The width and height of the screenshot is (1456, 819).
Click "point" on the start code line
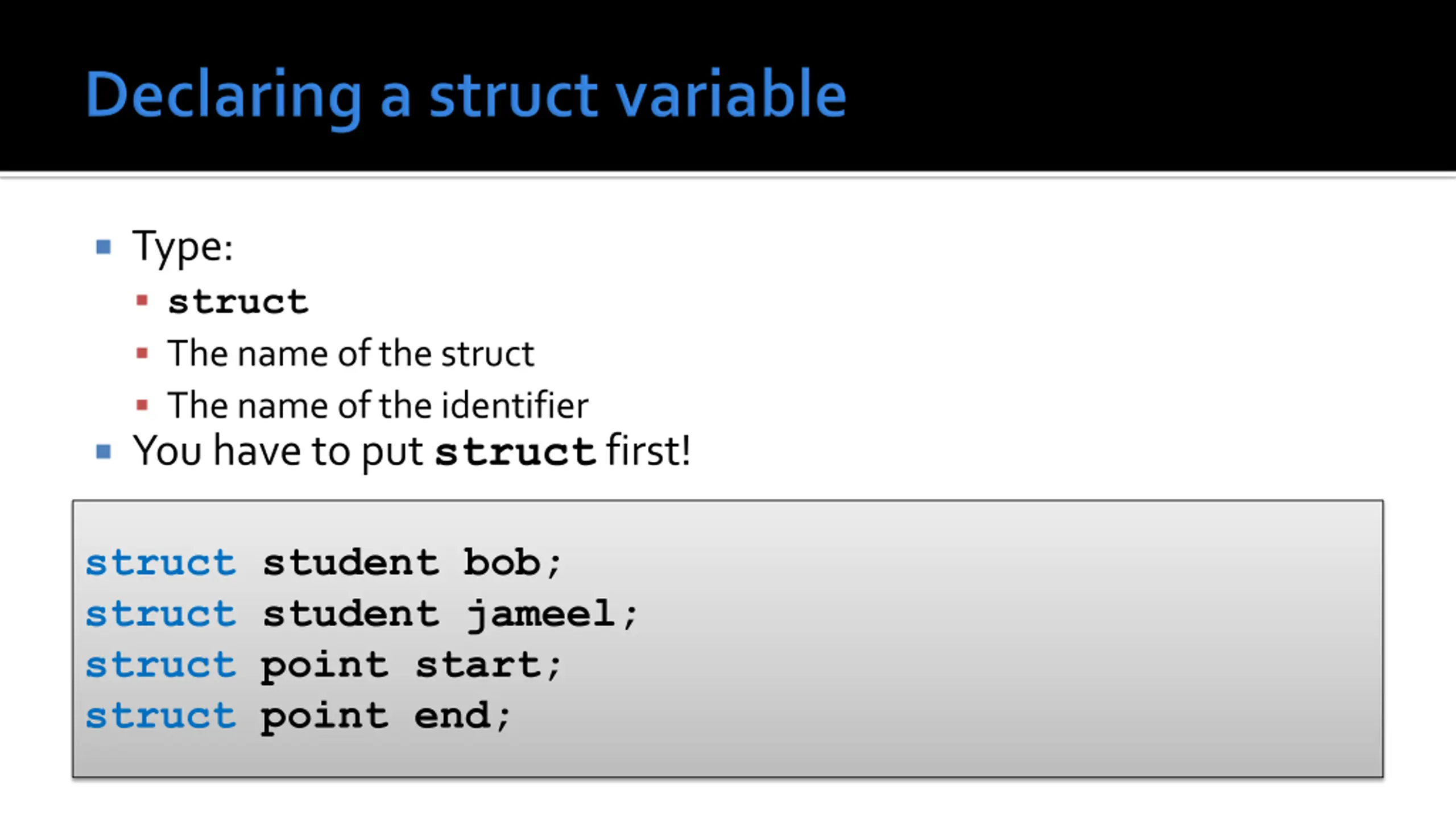point(324,664)
